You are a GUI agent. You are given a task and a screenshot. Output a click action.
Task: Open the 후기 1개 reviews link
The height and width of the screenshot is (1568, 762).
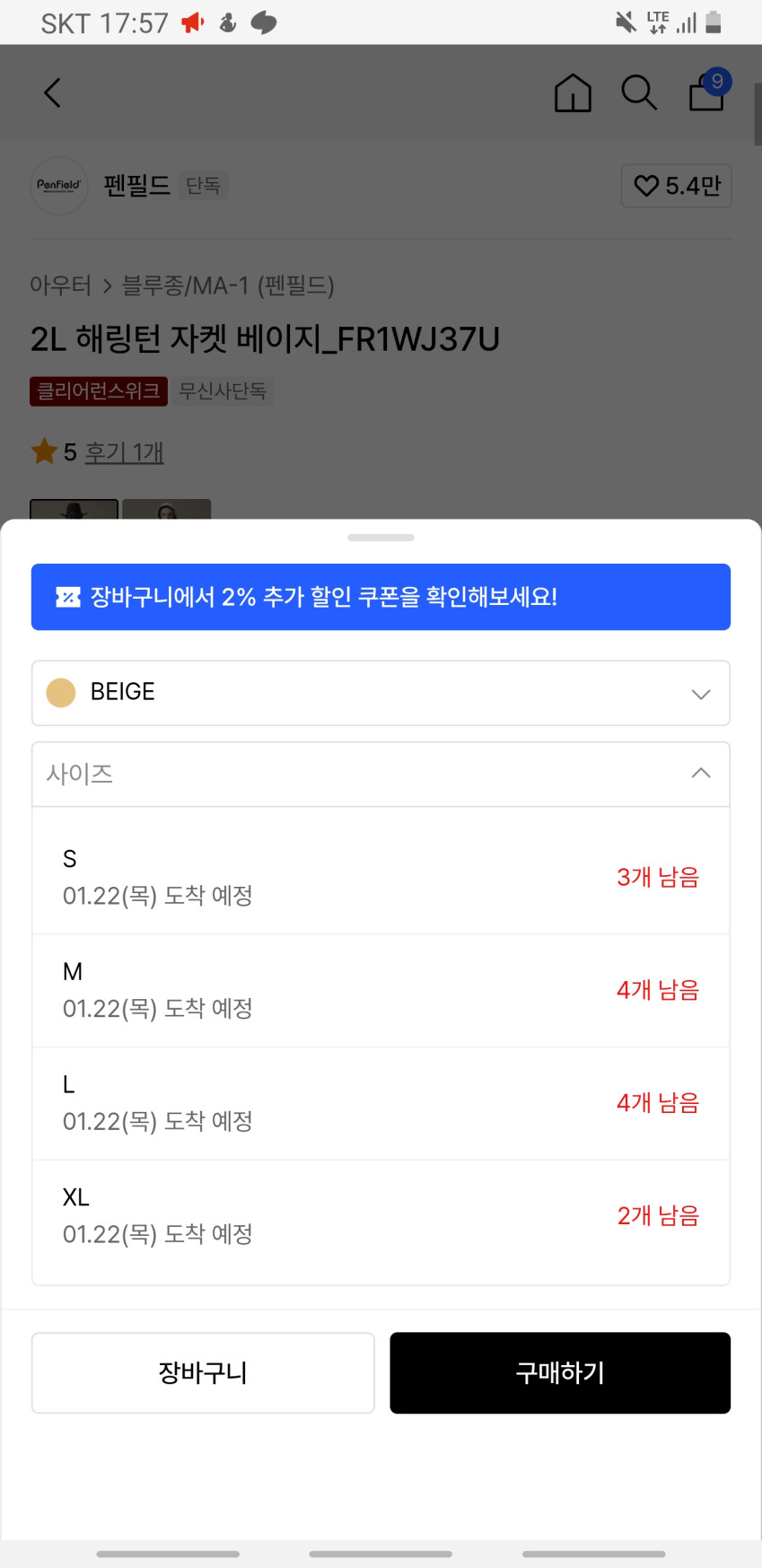coord(124,452)
